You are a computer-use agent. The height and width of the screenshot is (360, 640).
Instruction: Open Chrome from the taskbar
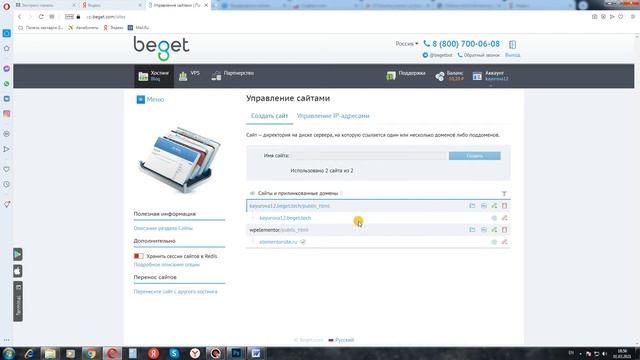tap(91, 353)
